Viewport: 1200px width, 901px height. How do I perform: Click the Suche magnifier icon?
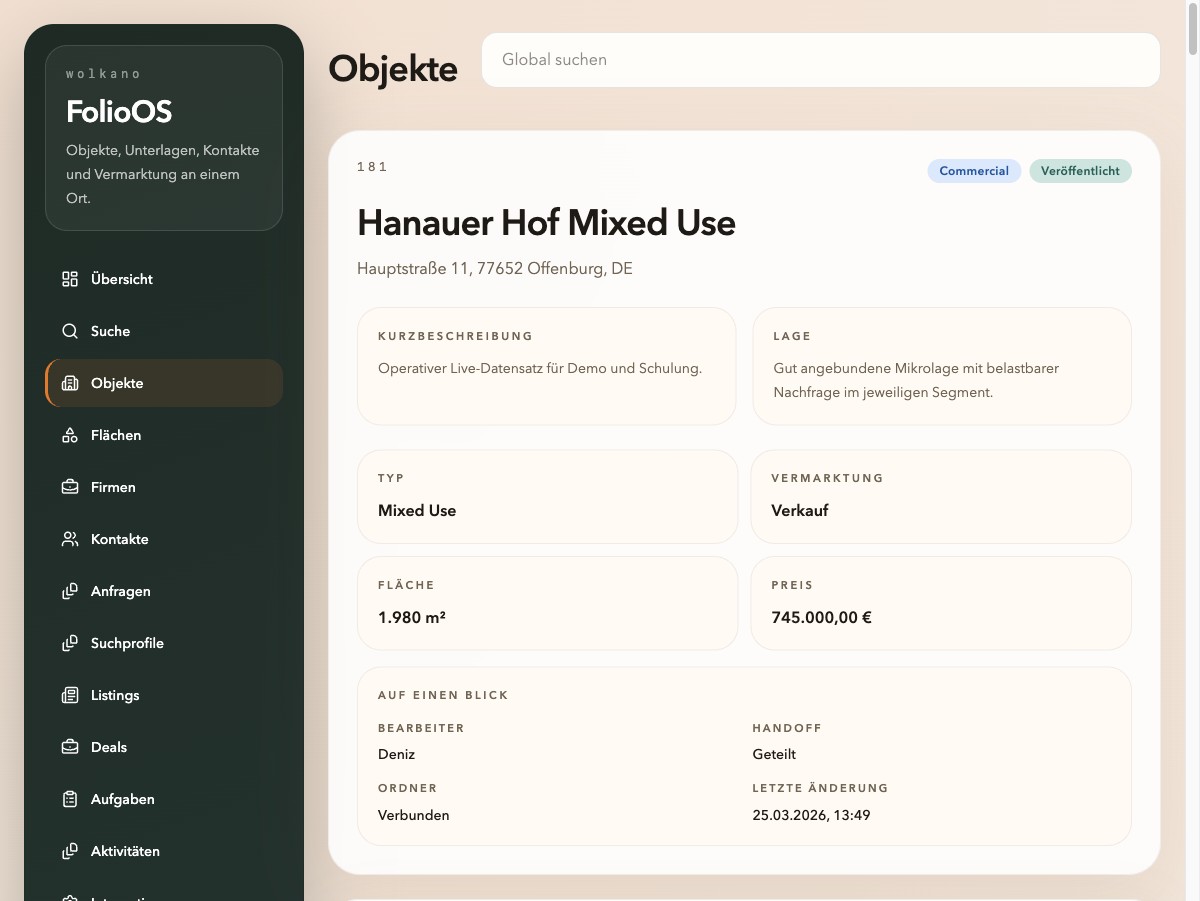68,331
